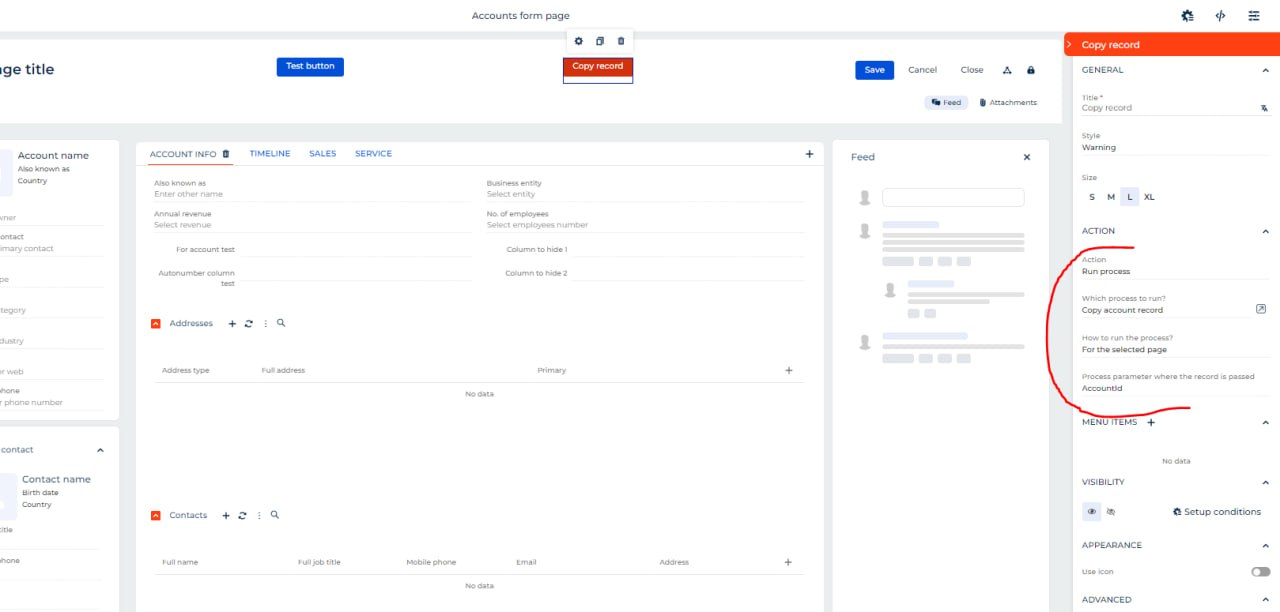This screenshot has width=1280, height=612.
Task: Collapse the ADVANCED section
Action: click(x=1265, y=600)
